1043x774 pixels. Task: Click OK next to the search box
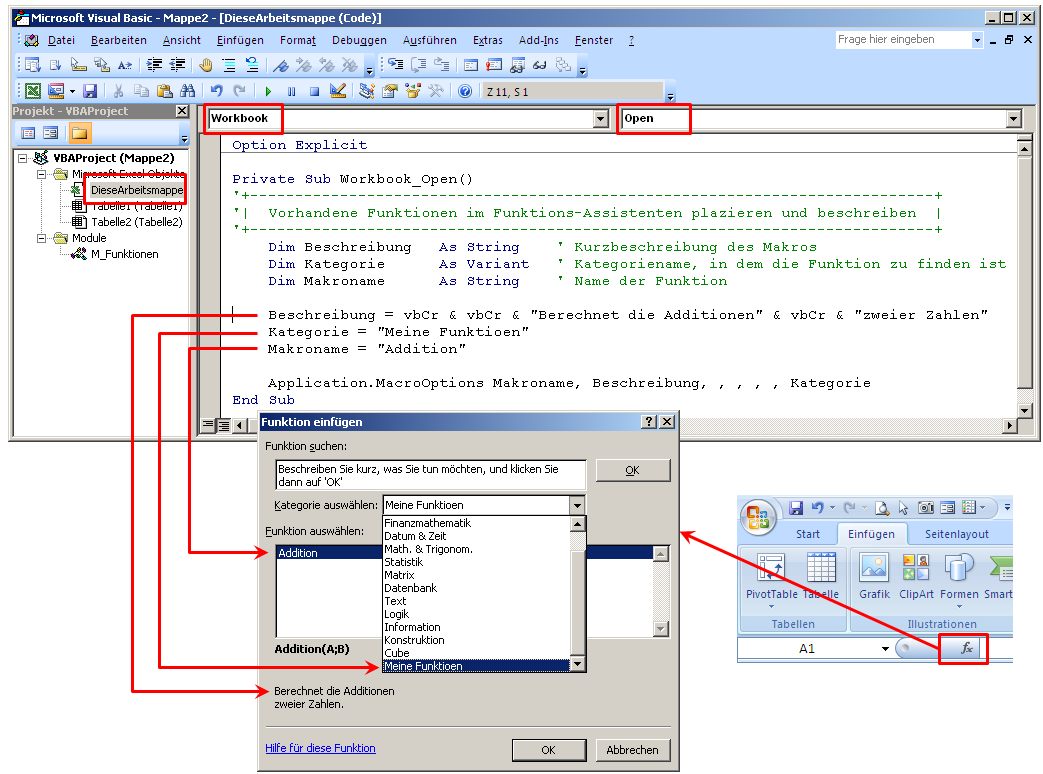(x=633, y=470)
